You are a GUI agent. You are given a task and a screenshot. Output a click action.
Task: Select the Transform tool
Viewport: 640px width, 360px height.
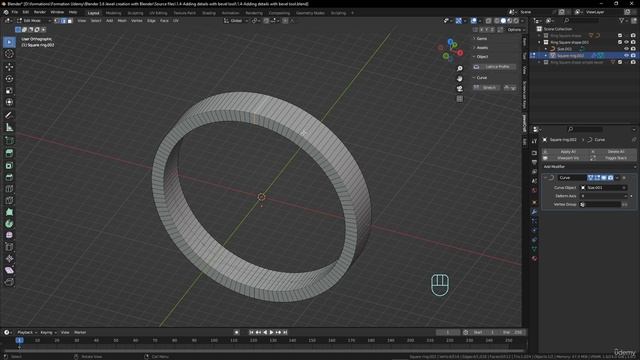[x=9, y=102]
